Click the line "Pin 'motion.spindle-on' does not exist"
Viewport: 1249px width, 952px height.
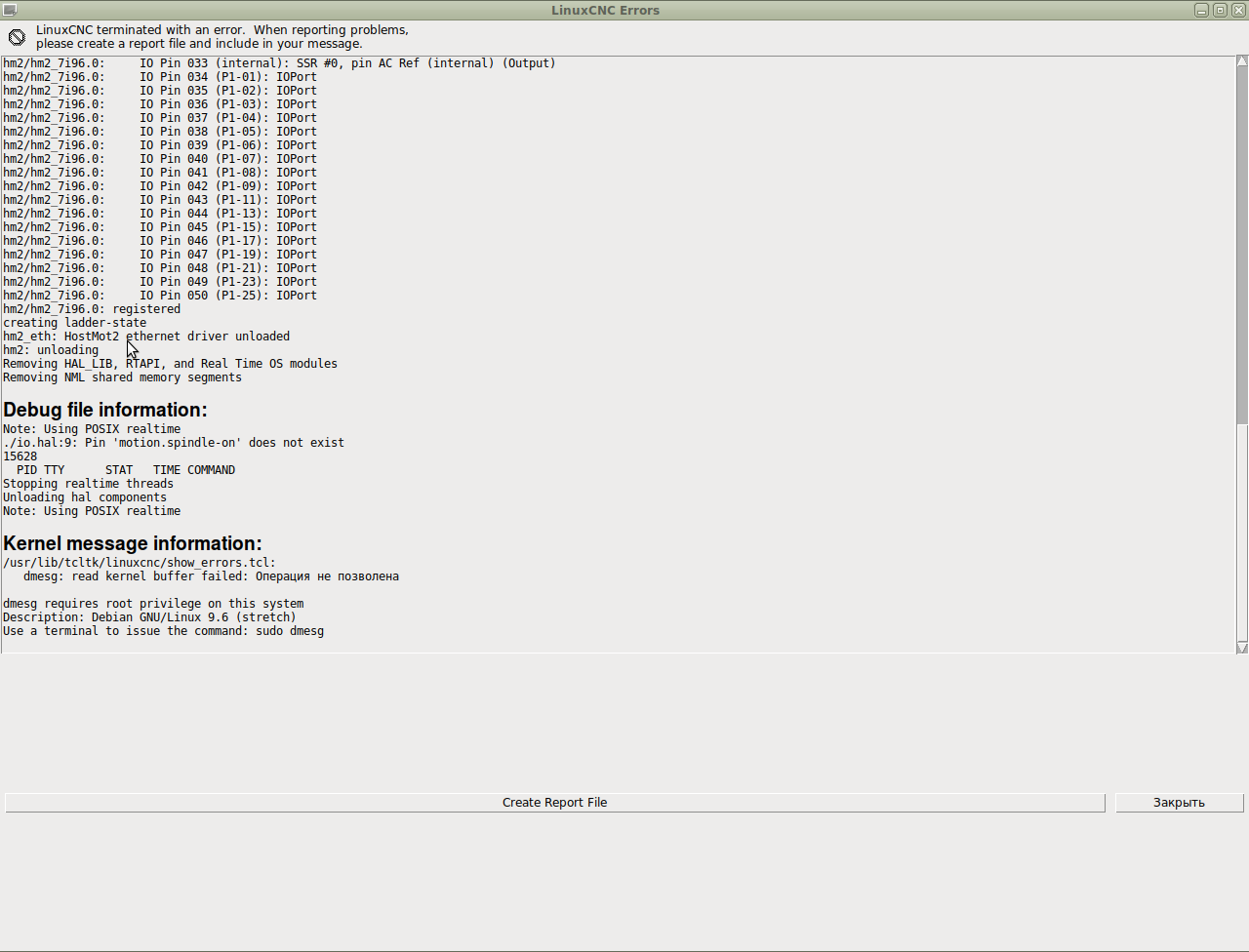[174, 443]
